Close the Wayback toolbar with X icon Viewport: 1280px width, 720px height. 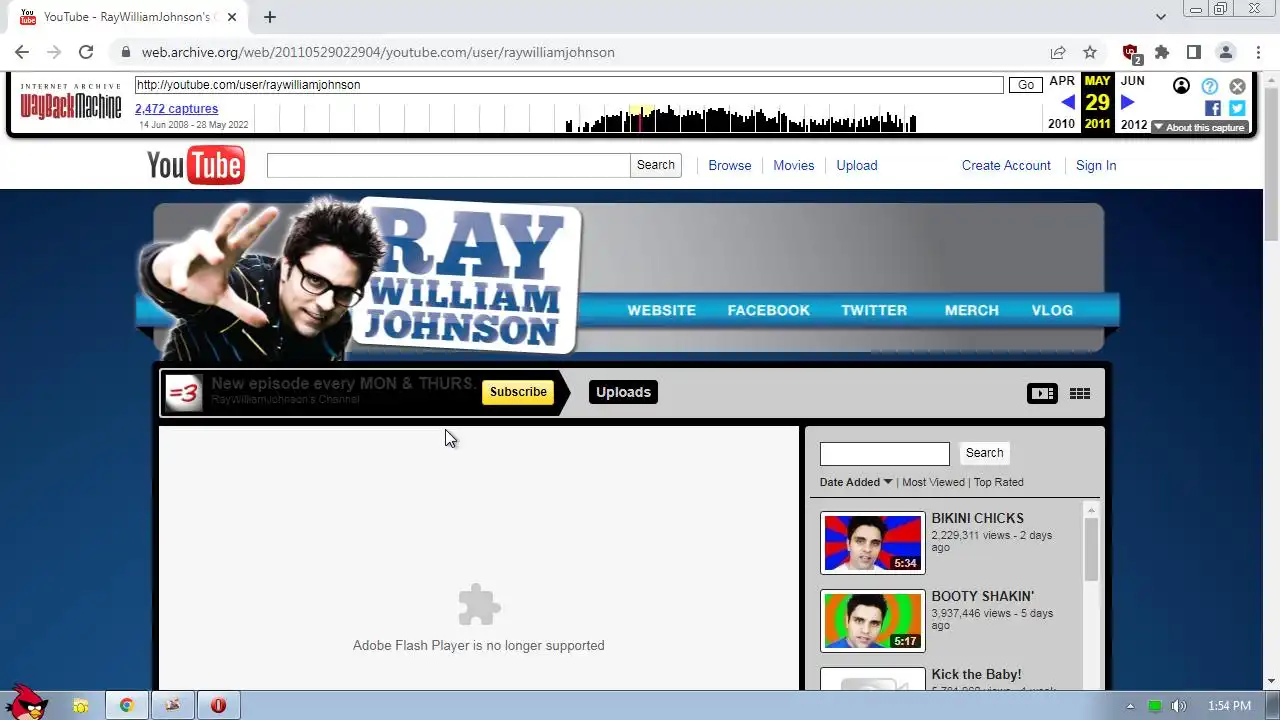point(1238,86)
